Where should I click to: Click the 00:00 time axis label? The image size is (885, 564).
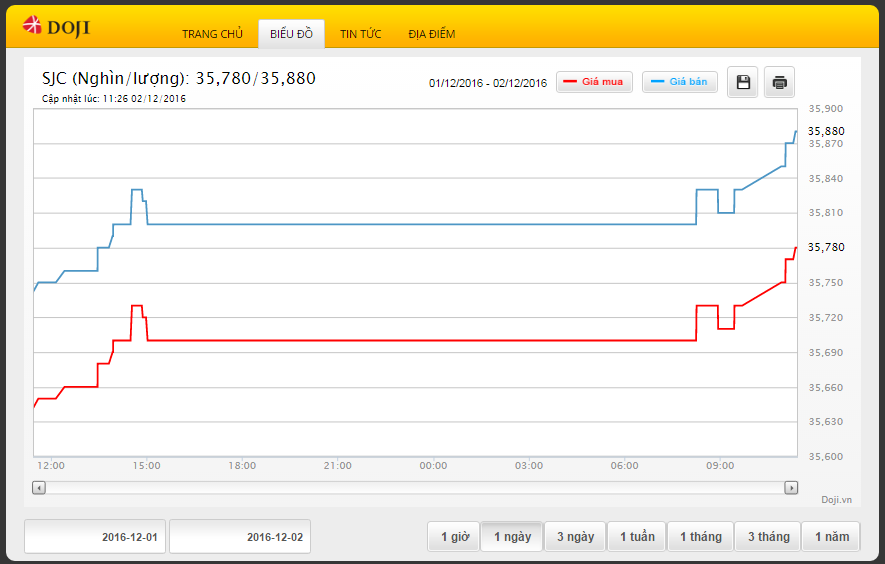pos(433,466)
